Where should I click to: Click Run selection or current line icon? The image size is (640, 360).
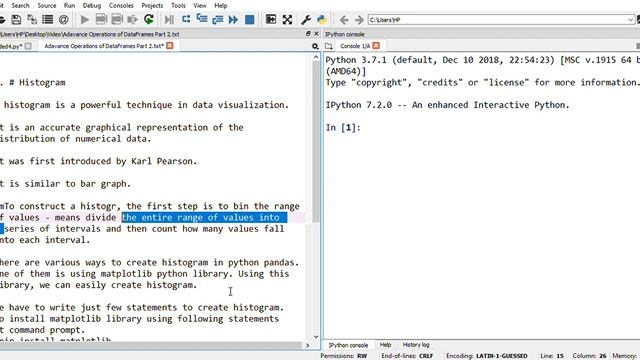pos(133,19)
